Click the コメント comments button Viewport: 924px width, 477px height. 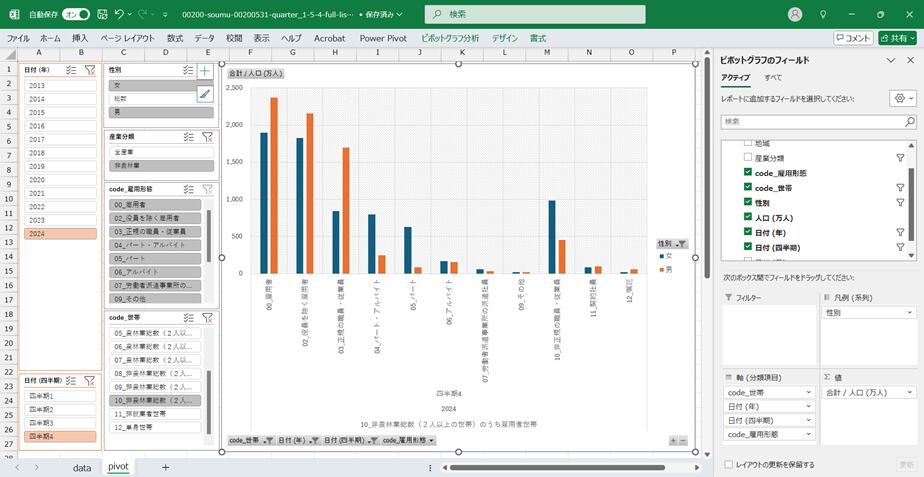tap(853, 37)
